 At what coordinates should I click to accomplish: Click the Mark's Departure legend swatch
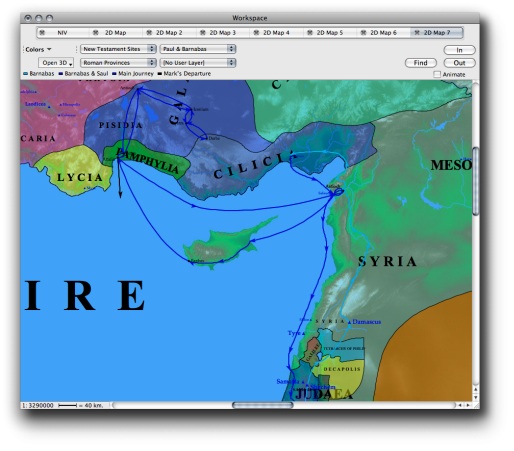(160, 74)
